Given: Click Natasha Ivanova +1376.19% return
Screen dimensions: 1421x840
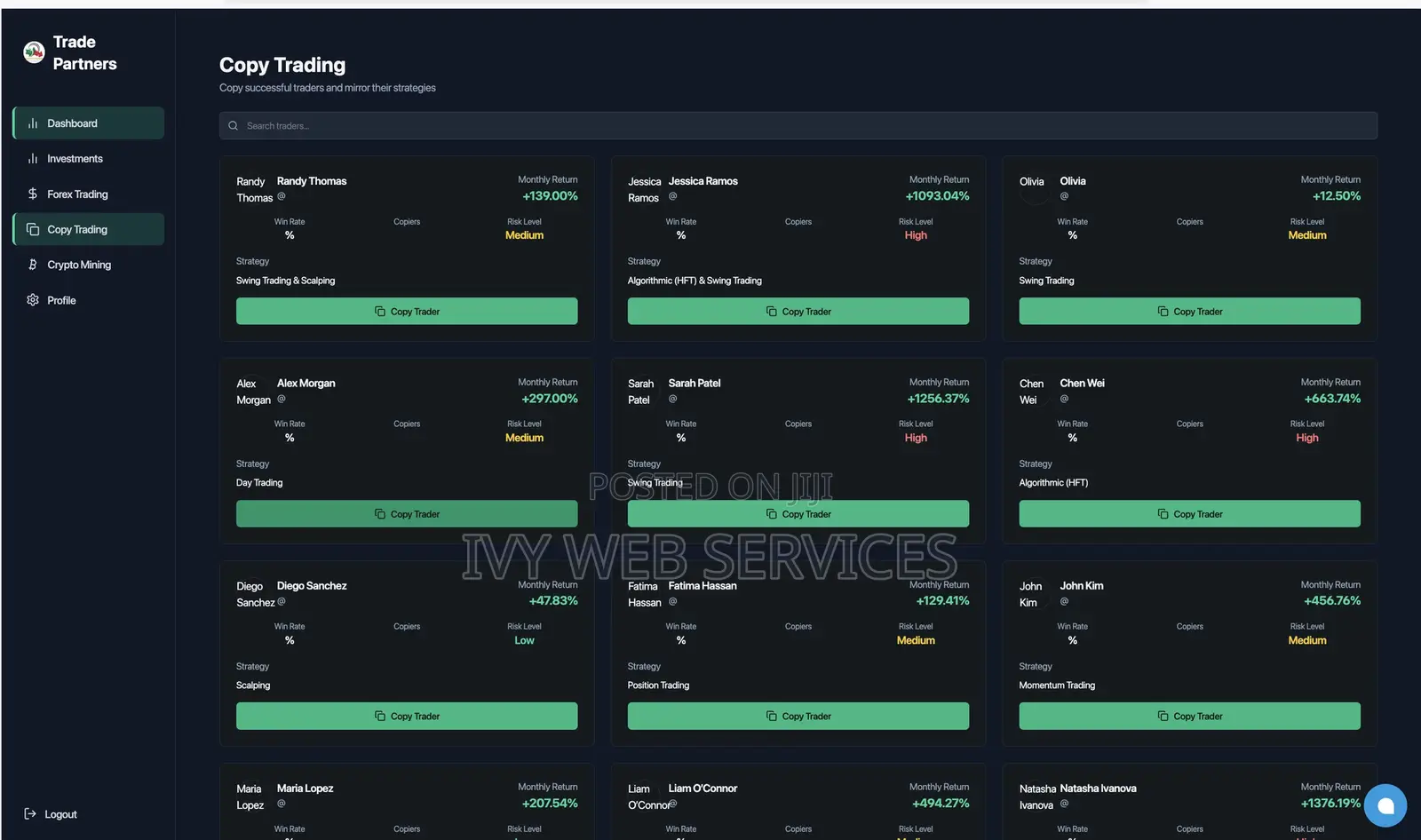Looking at the screenshot, I should tap(1330, 804).
